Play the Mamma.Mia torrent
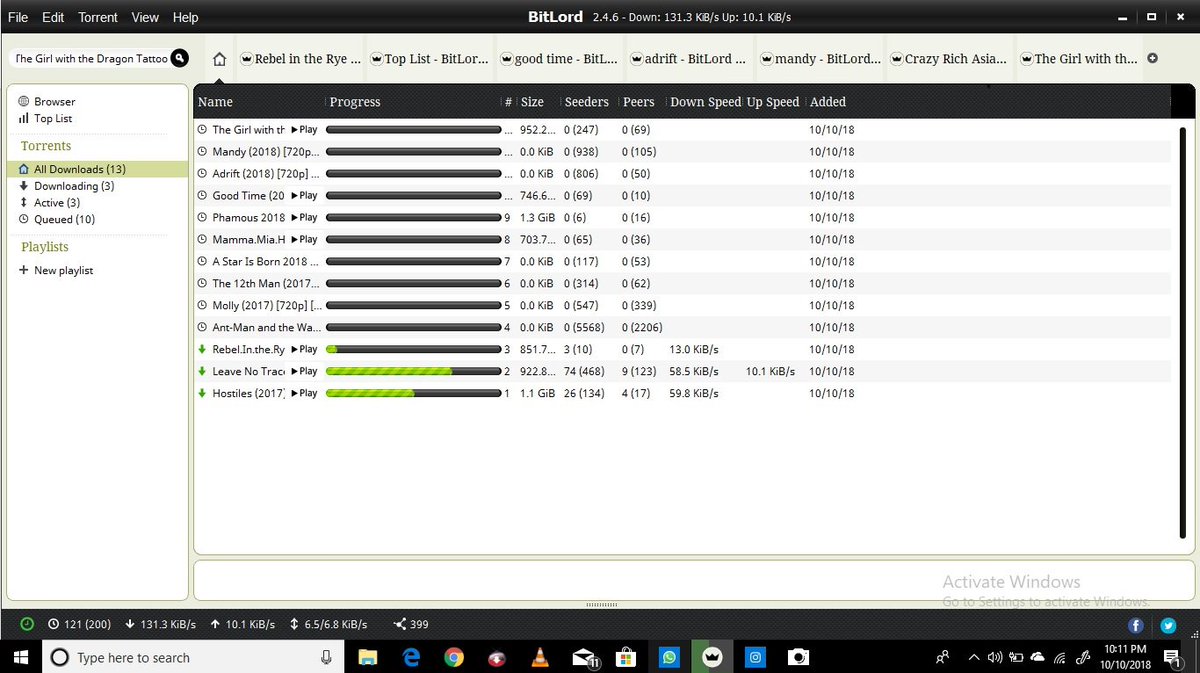1200x673 pixels. 304,240
